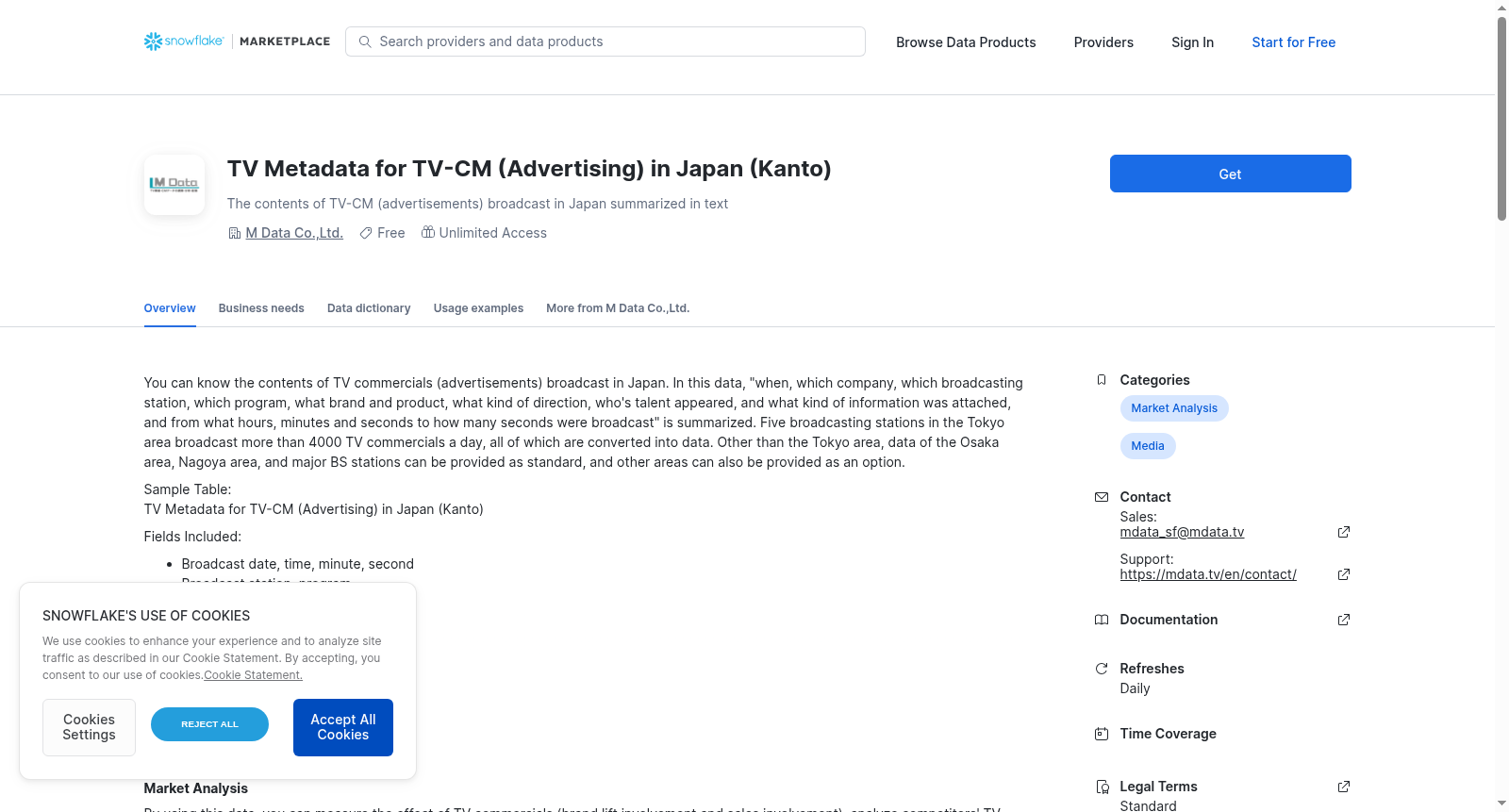Screen dimensions: 1509x812
Task: Click the Categories bookmark icon
Action: point(1102,380)
